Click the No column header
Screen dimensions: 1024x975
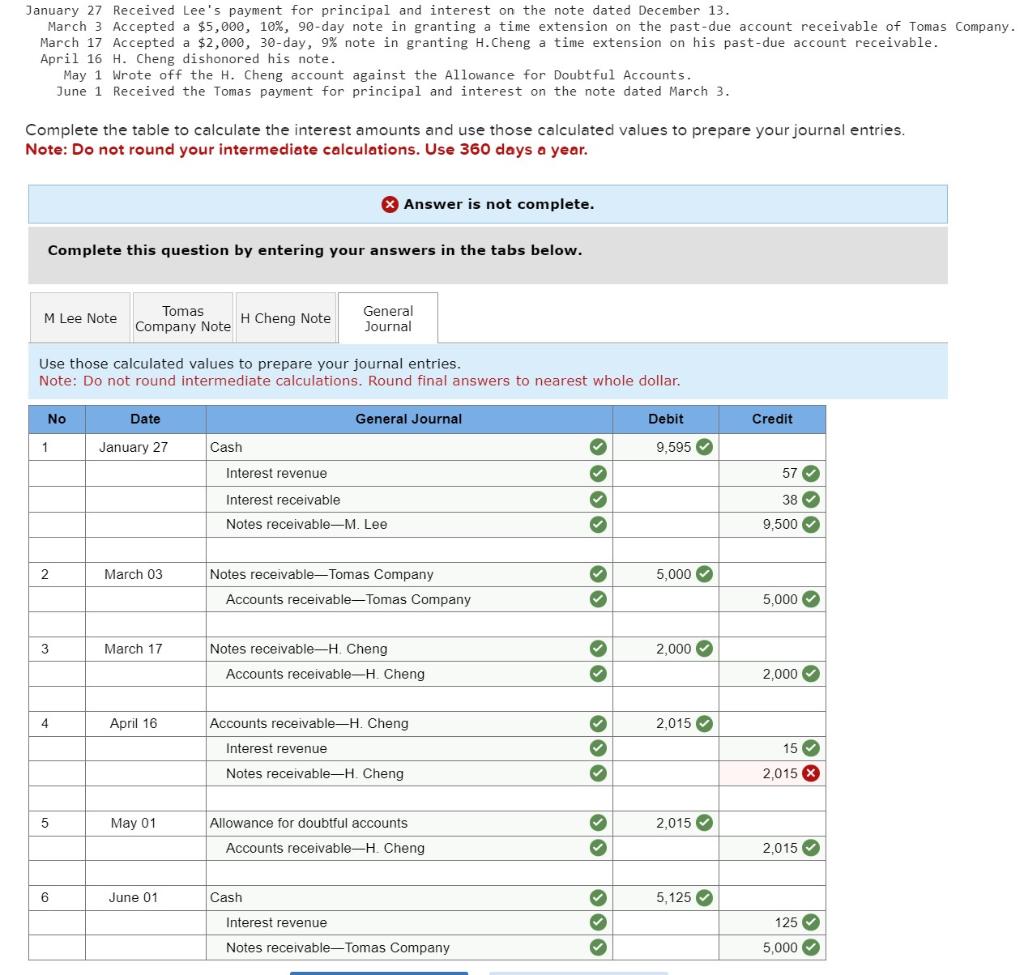[x=57, y=419]
